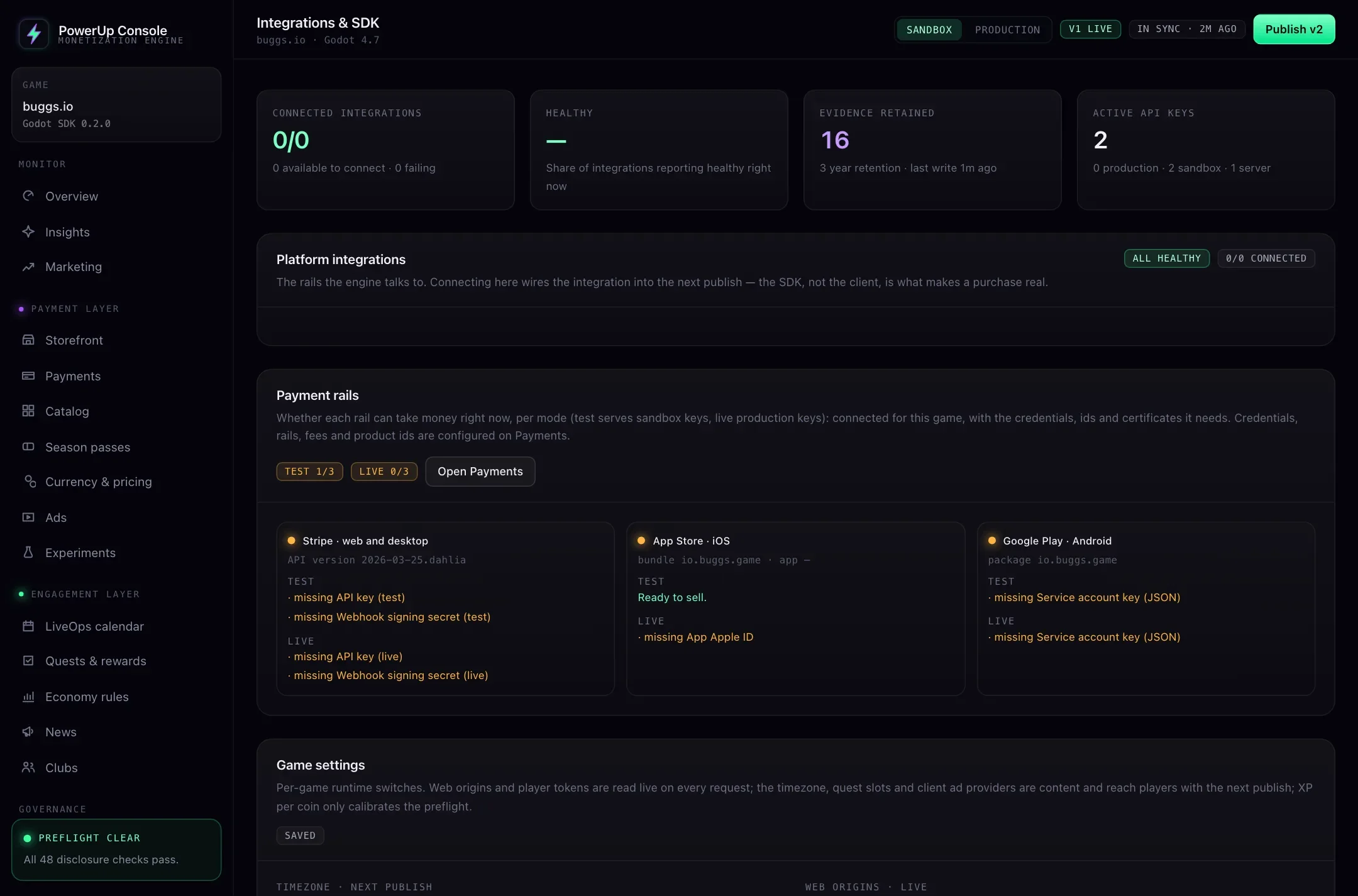Open Clubs via its people icon

click(28, 767)
